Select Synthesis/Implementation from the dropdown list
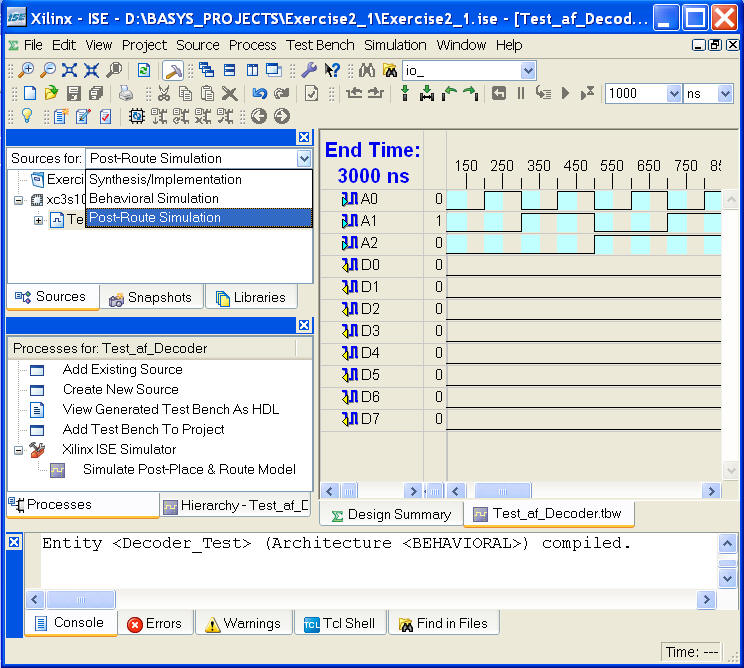Screen dimensions: 744x668 coord(199,179)
